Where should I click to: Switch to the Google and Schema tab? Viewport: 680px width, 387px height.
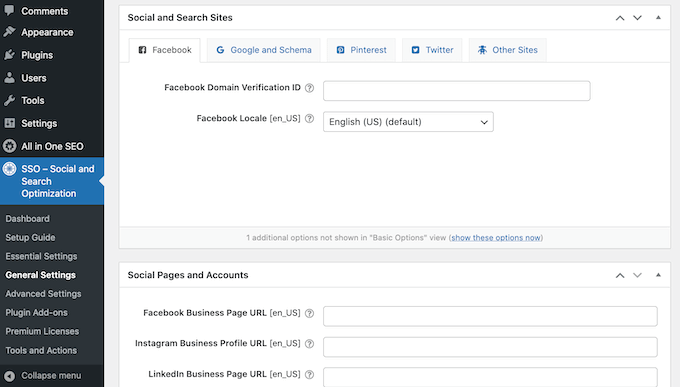(264, 50)
